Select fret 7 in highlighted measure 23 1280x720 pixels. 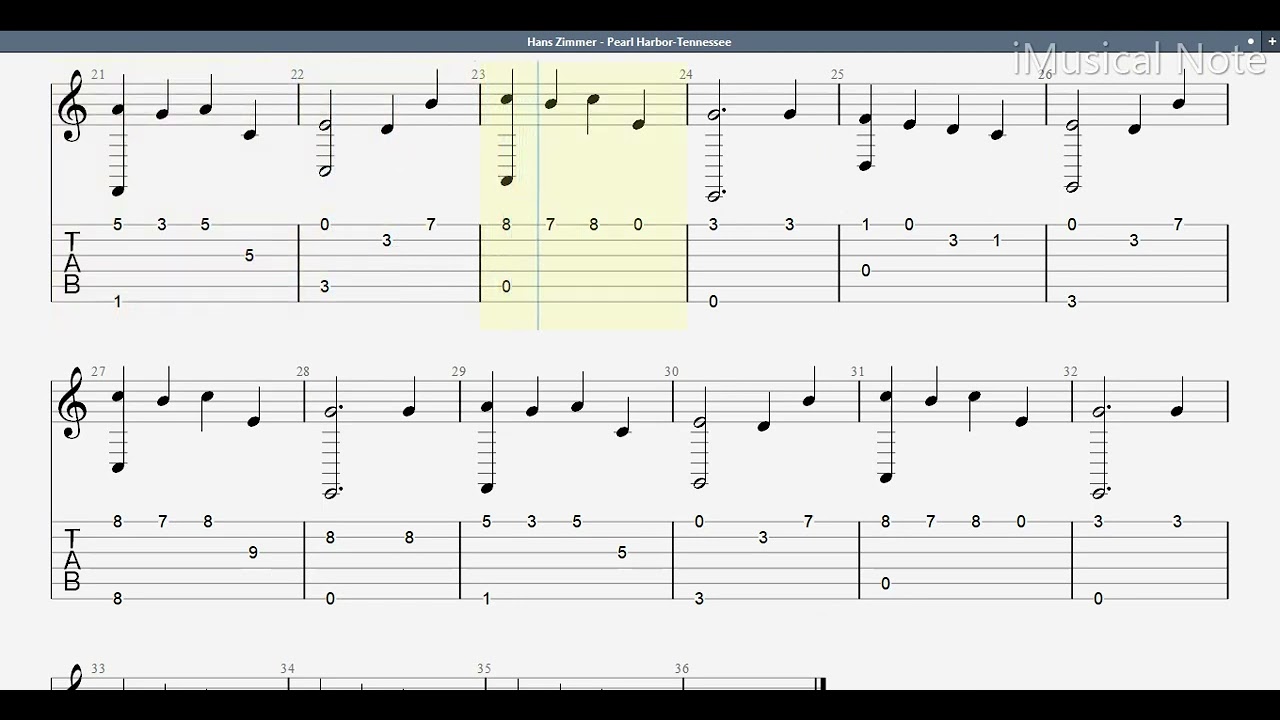point(550,224)
